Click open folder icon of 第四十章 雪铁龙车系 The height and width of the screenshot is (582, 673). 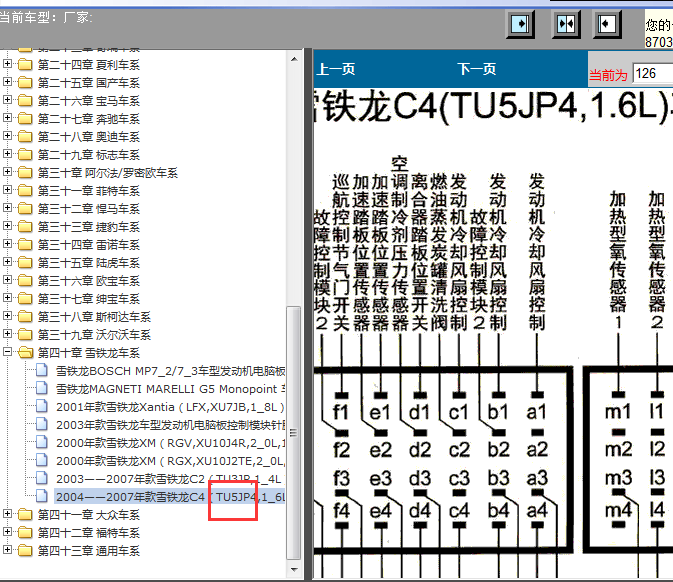(x=25, y=353)
